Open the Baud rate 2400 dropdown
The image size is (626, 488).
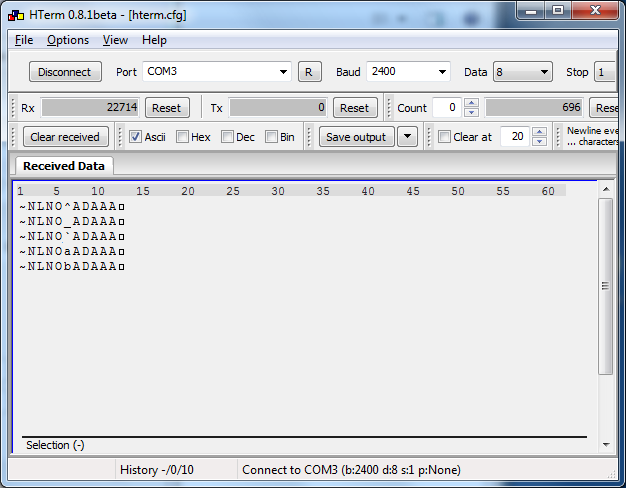(x=442, y=72)
